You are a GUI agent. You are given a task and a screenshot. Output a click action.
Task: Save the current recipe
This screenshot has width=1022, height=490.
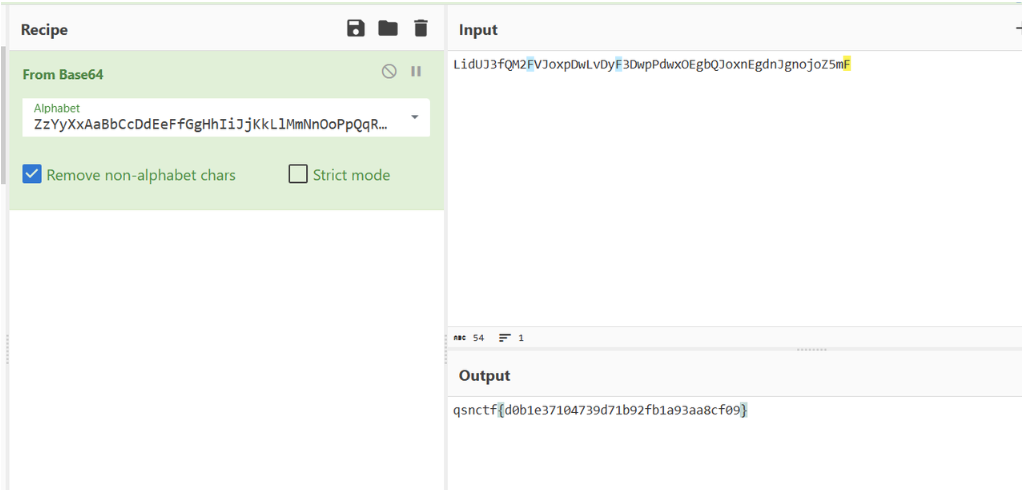point(355,29)
